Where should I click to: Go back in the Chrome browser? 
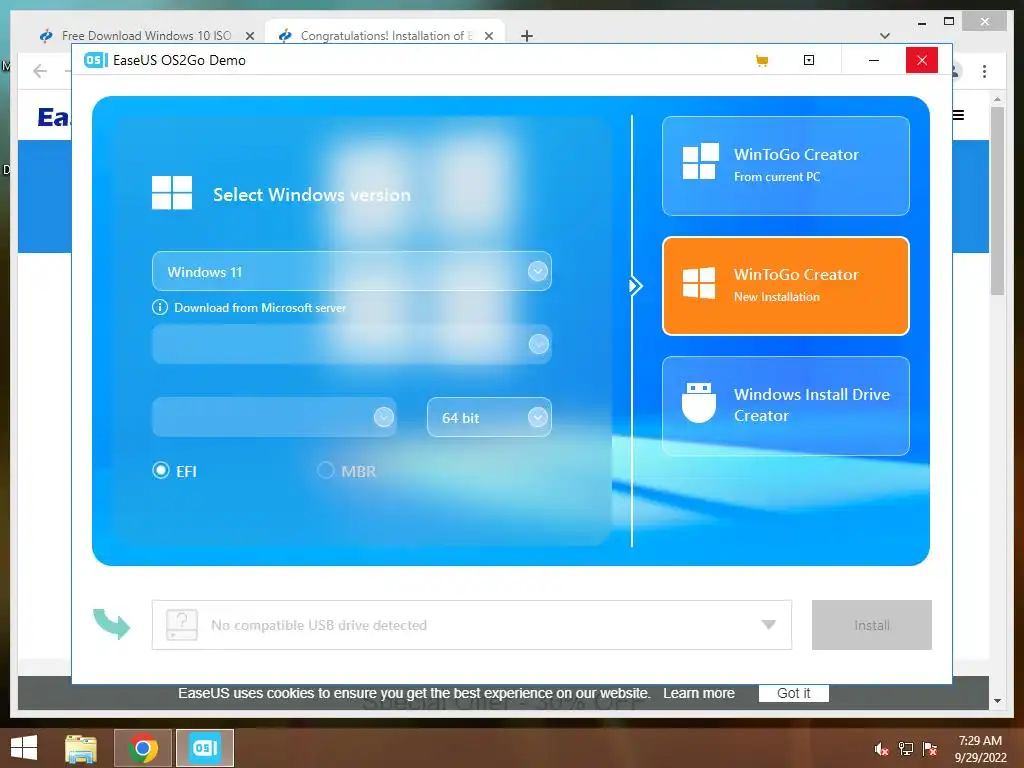tap(40, 71)
